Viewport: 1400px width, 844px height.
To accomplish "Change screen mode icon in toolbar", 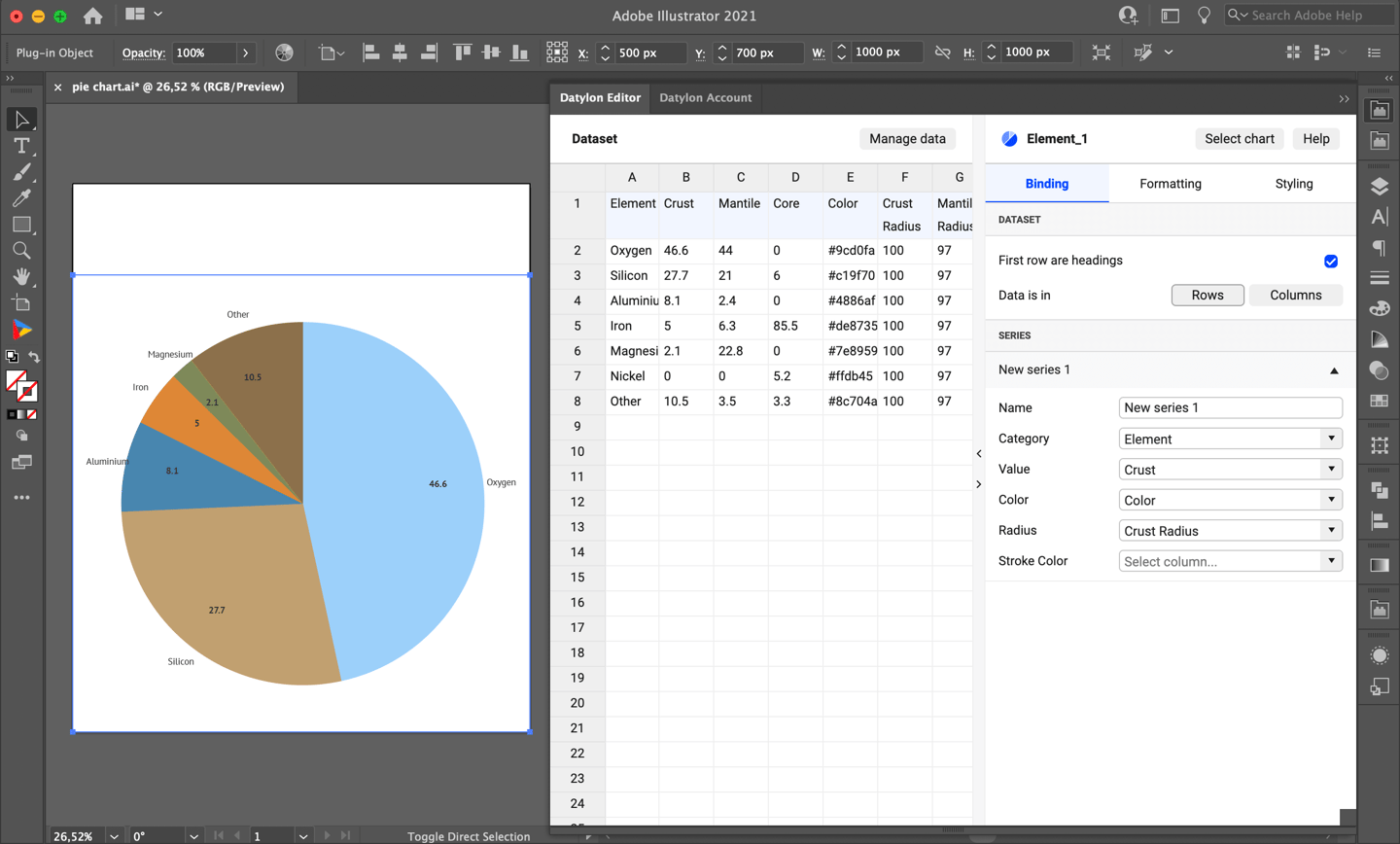I will click(21, 463).
